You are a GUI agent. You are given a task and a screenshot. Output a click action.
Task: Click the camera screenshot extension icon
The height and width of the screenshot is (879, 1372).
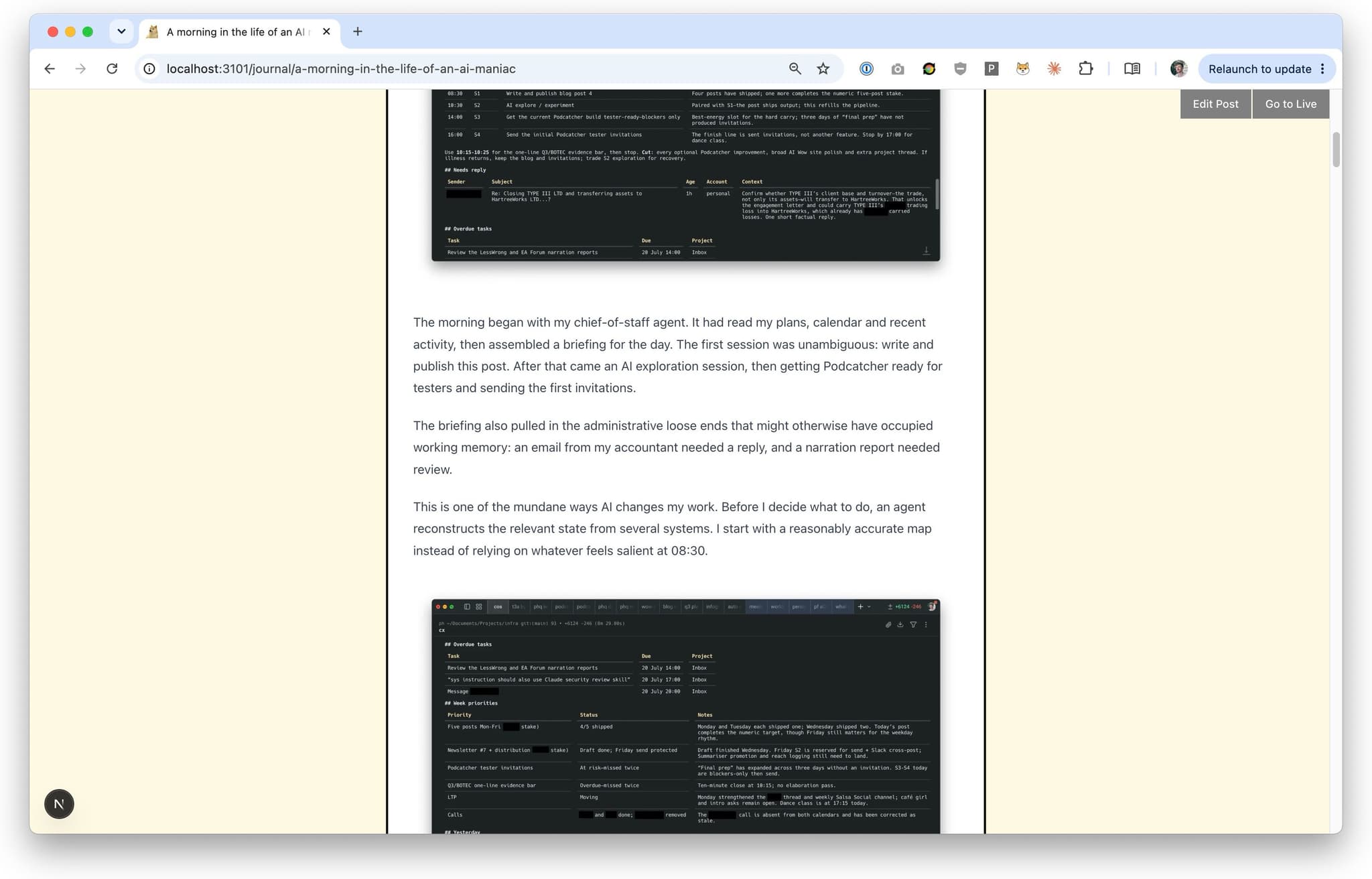pyautogui.click(x=898, y=69)
